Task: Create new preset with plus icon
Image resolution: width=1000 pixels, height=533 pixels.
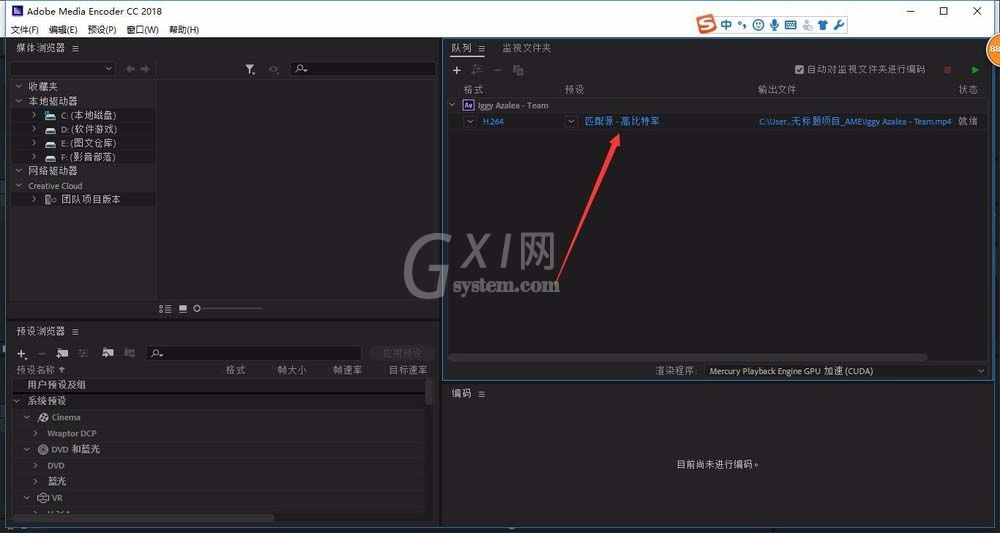Action: coord(22,353)
